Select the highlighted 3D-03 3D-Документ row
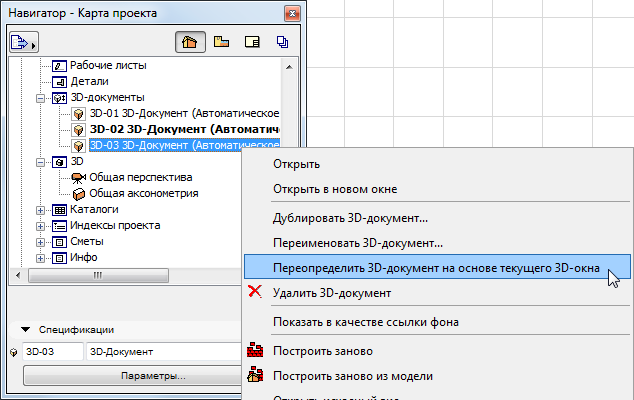This screenshot has height=400, width=634. click(184, 145)
